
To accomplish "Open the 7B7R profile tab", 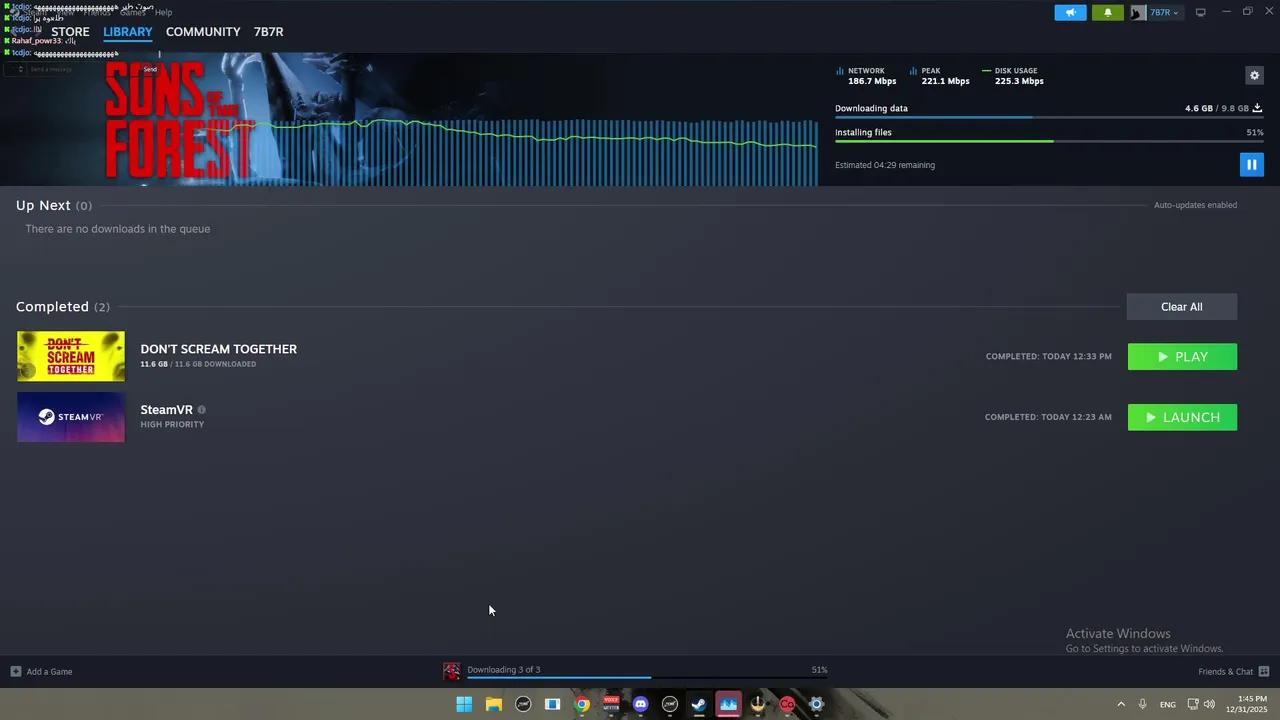I will (x=268, y=32).
